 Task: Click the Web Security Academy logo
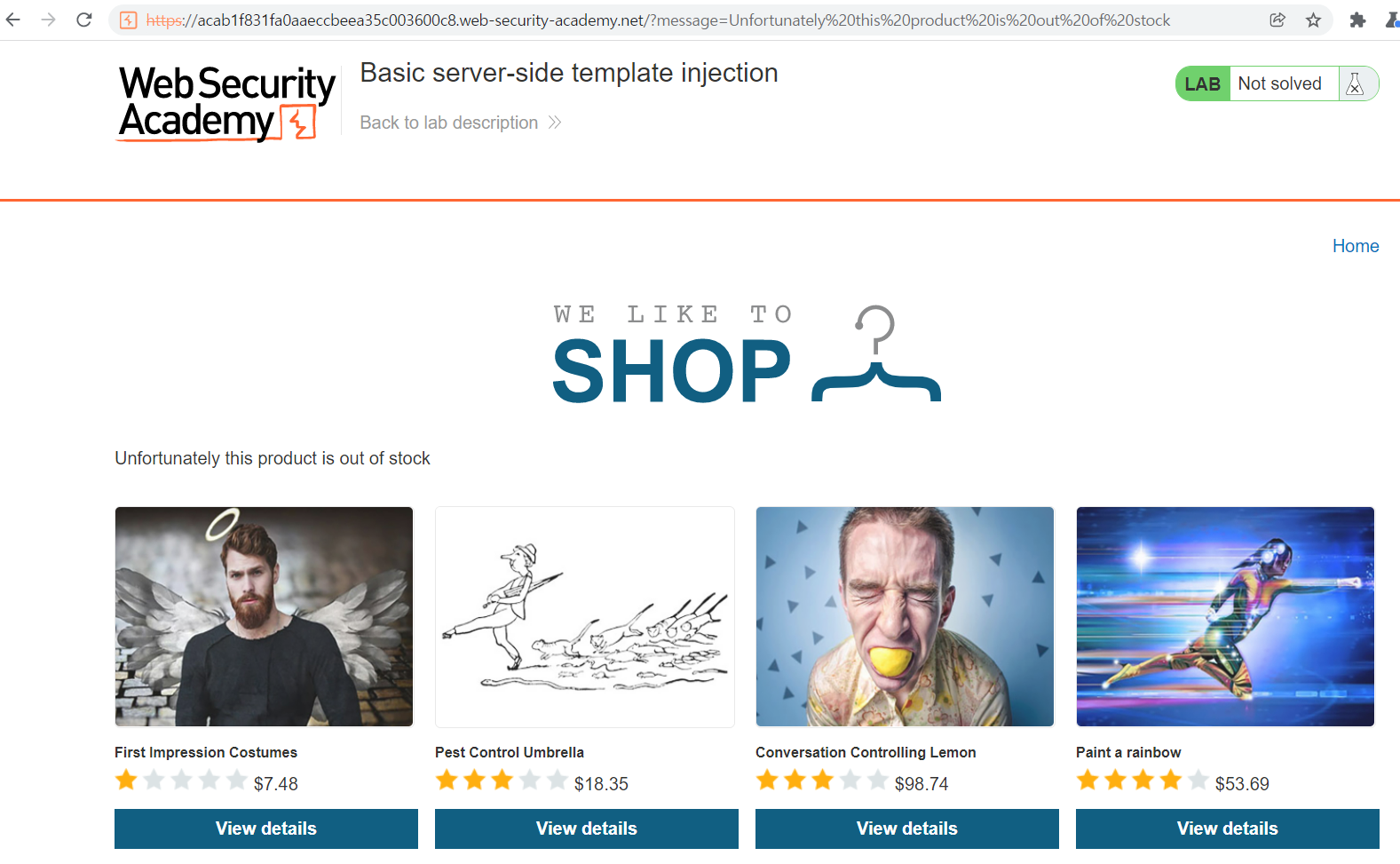coord(227,103)
